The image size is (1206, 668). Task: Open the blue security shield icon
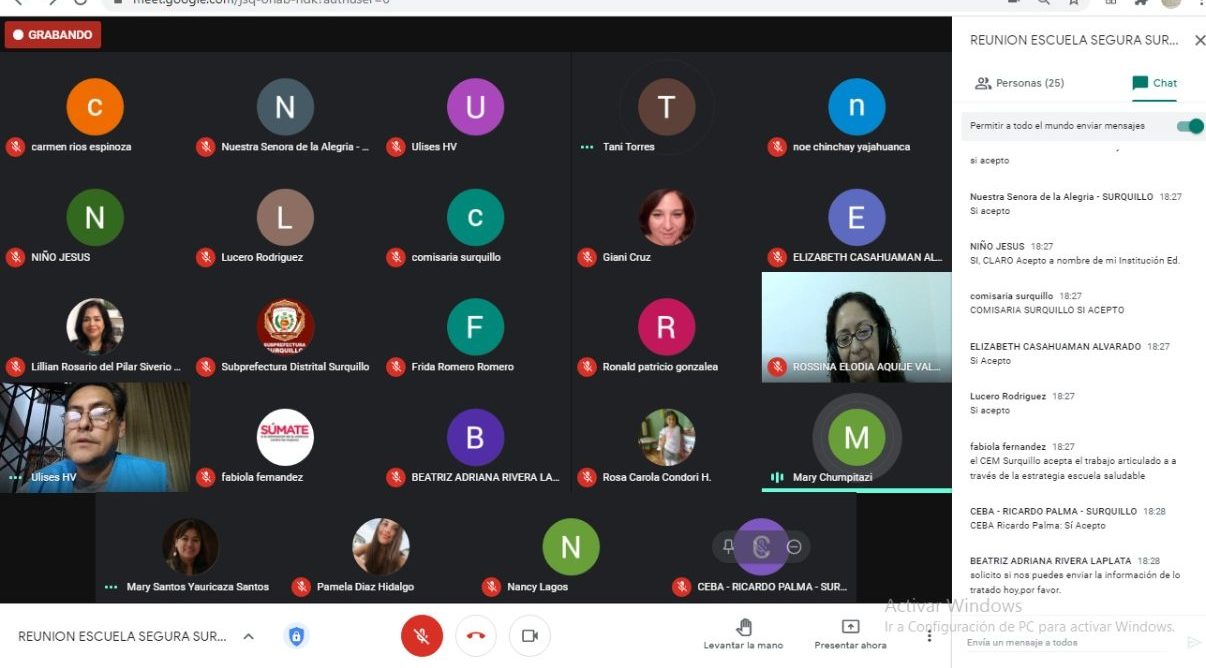(296, 636)
